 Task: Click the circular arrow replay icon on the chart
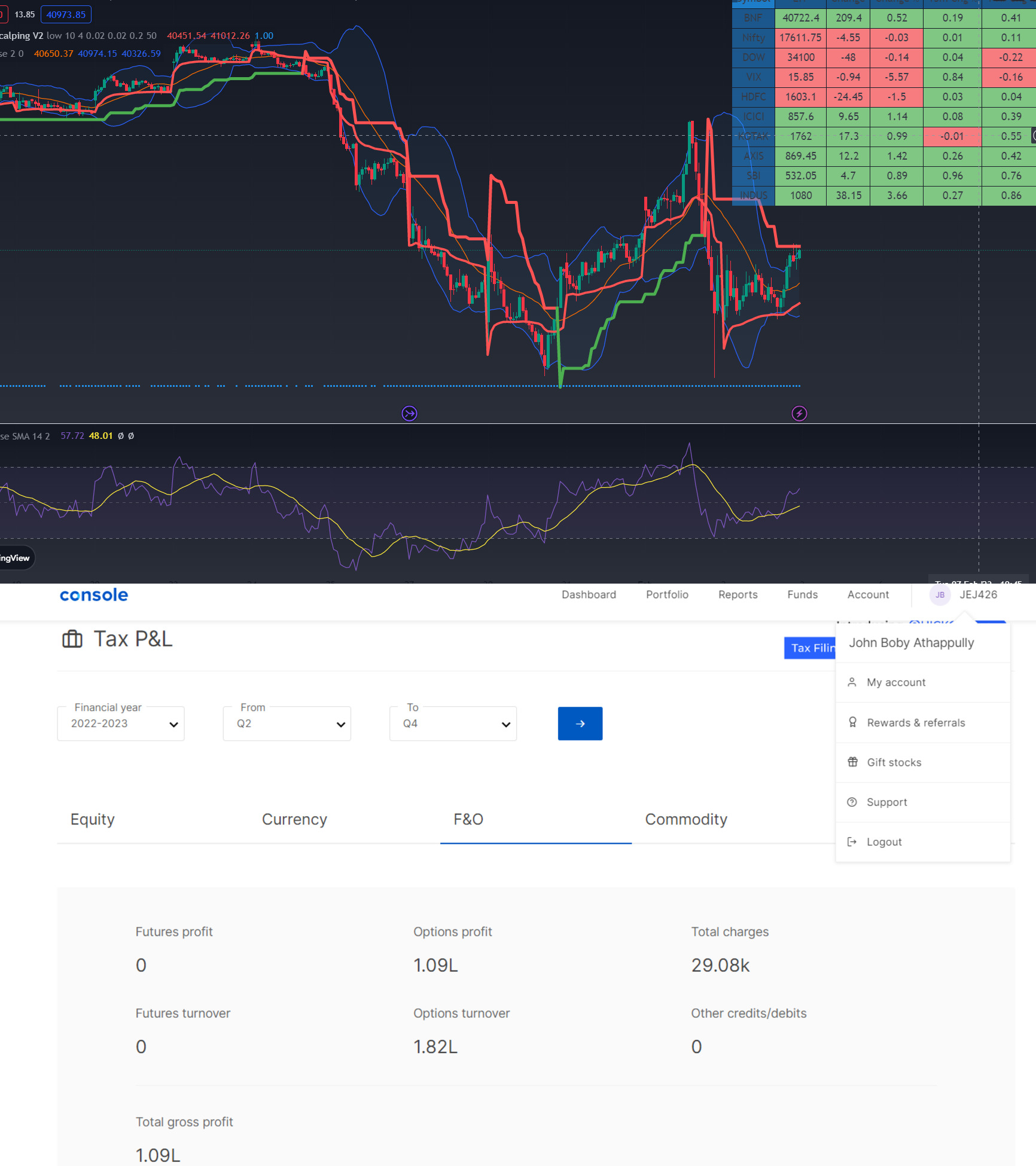pos(409,413)
